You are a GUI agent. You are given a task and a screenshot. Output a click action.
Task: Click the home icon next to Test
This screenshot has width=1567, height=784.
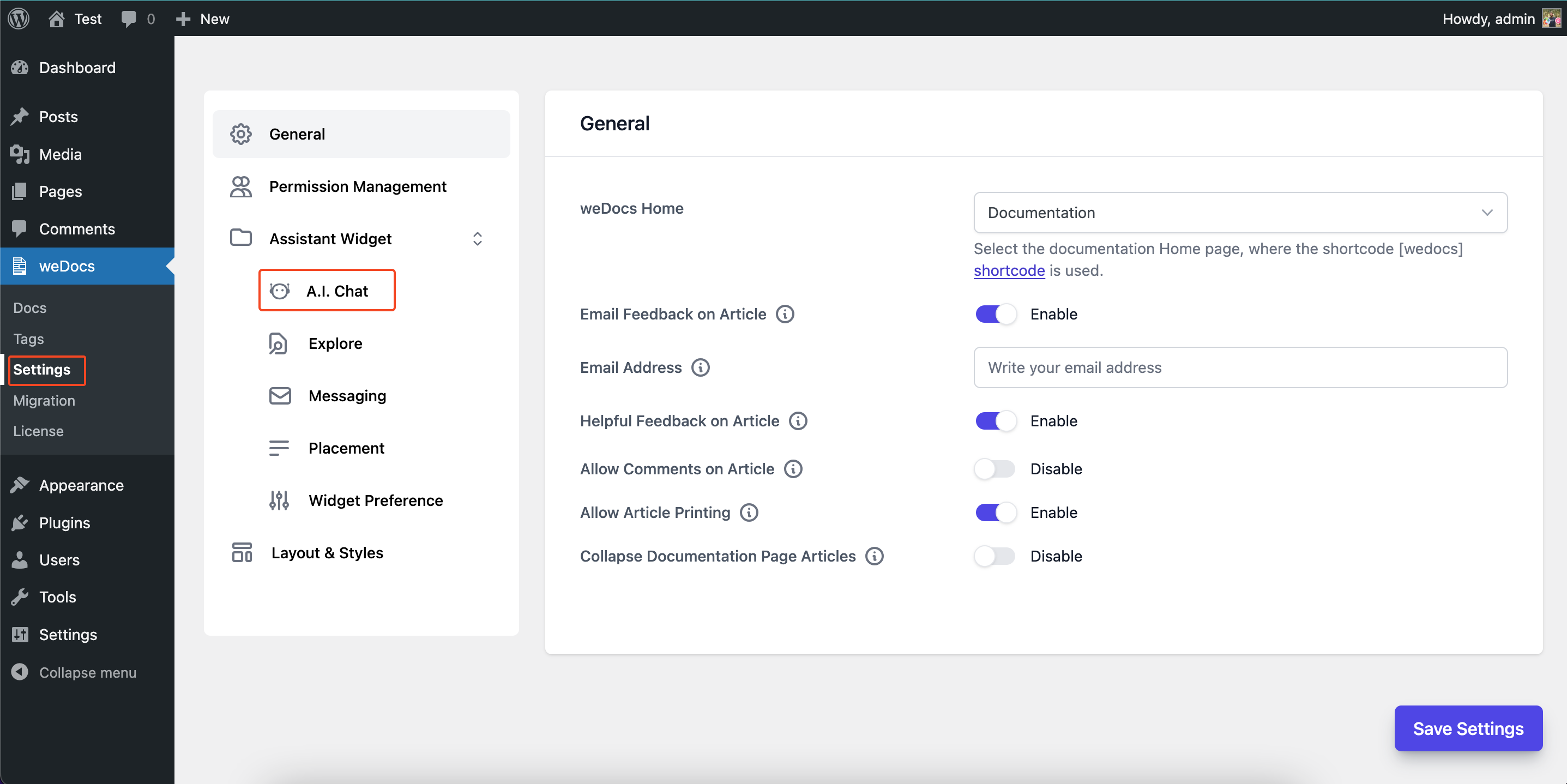click(57, 19)
